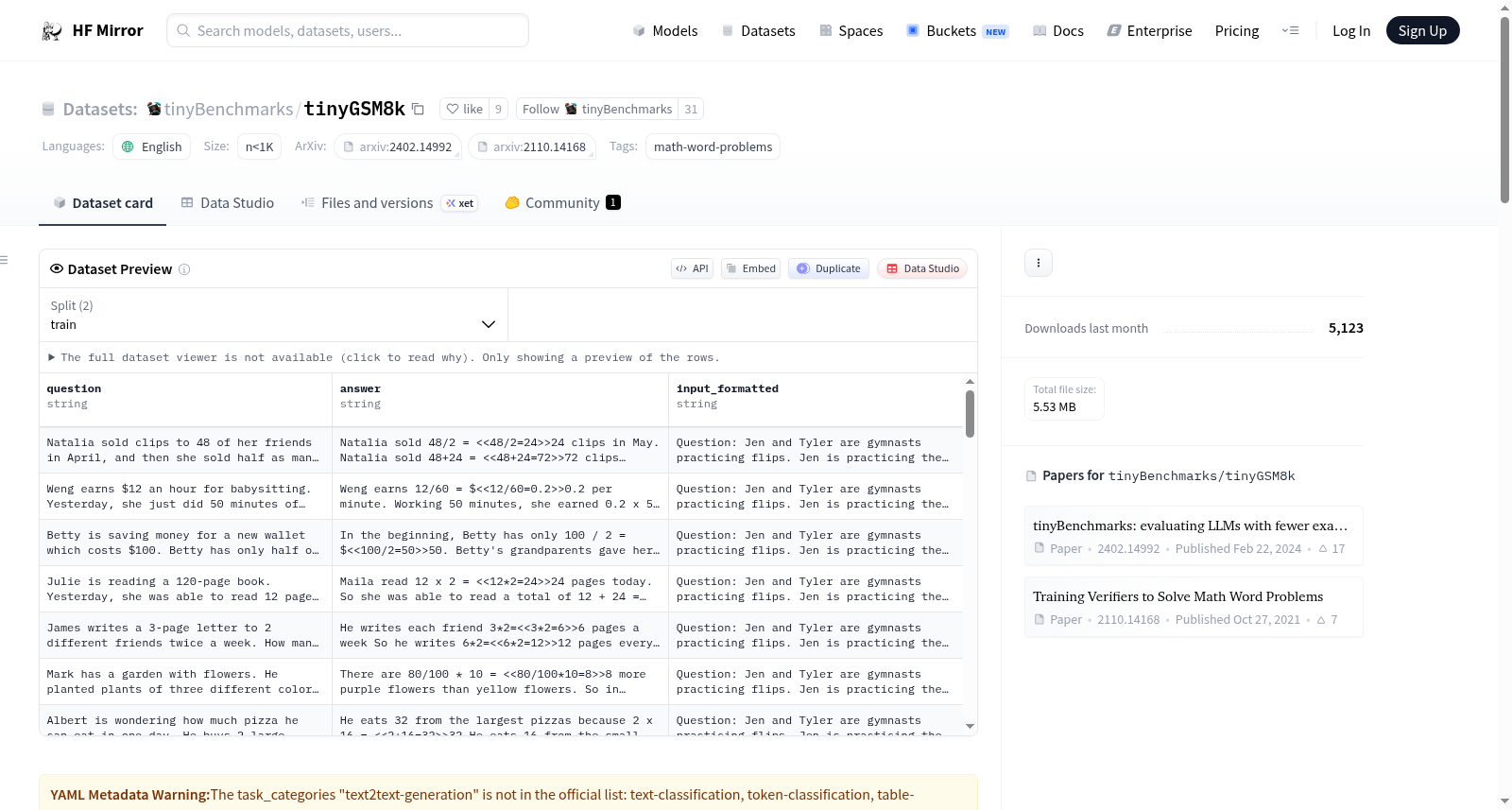Open the Models menu item
Viewport: 1512px width, 810px height.
pyautogui.click(x=665, y=30)
